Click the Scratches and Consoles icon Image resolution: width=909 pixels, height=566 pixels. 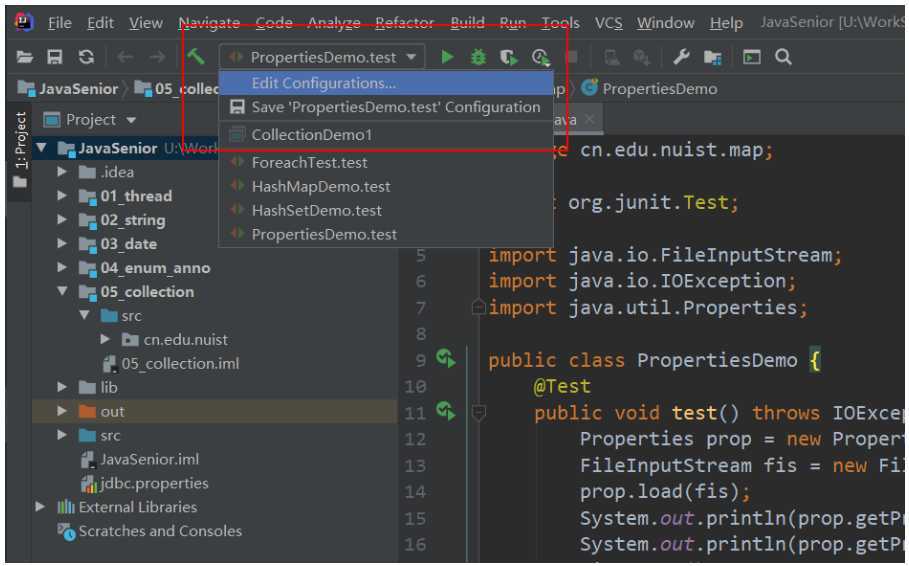coord(66,531)
